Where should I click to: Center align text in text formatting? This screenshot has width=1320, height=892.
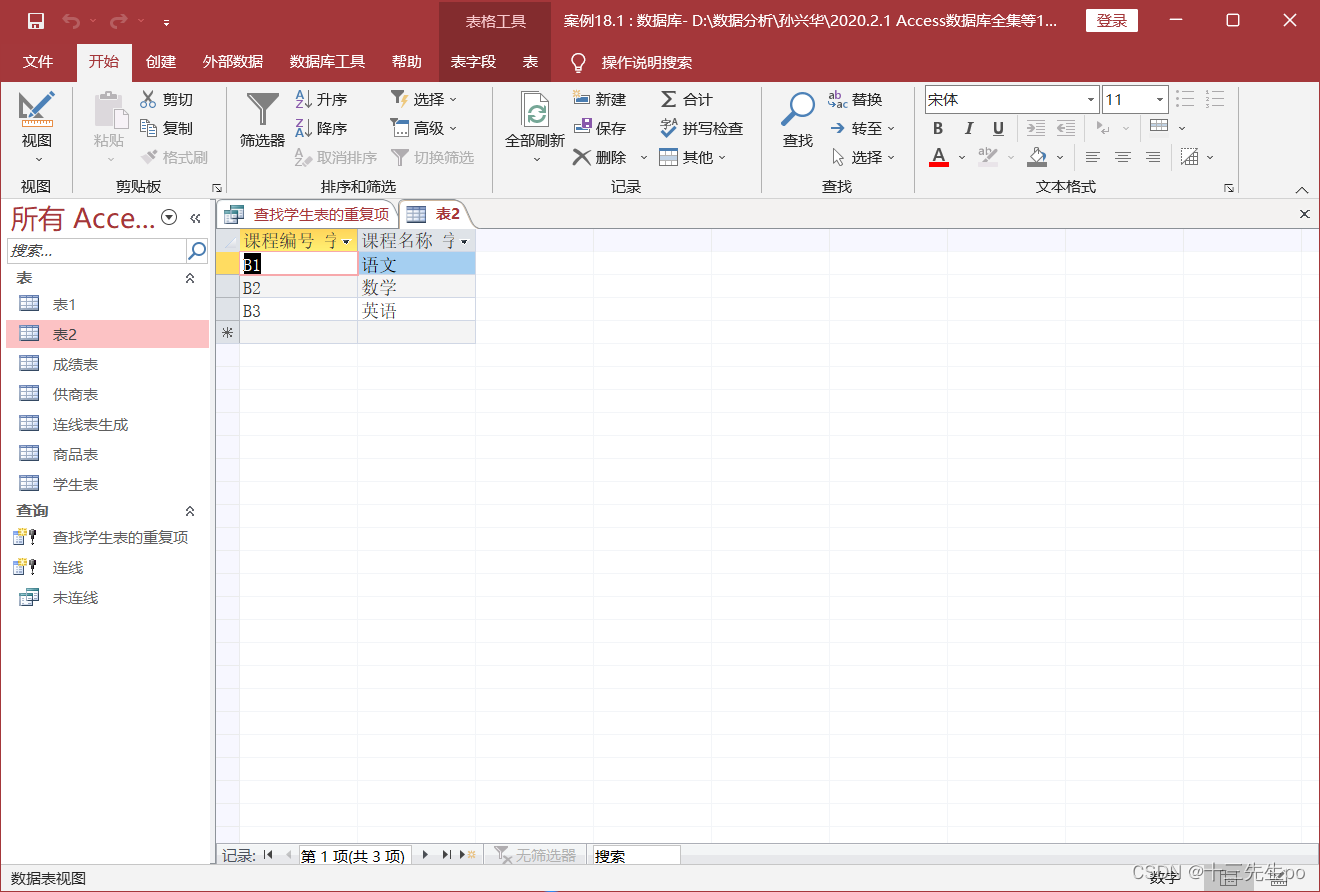pyautogui.click(x=1123, y=157)
